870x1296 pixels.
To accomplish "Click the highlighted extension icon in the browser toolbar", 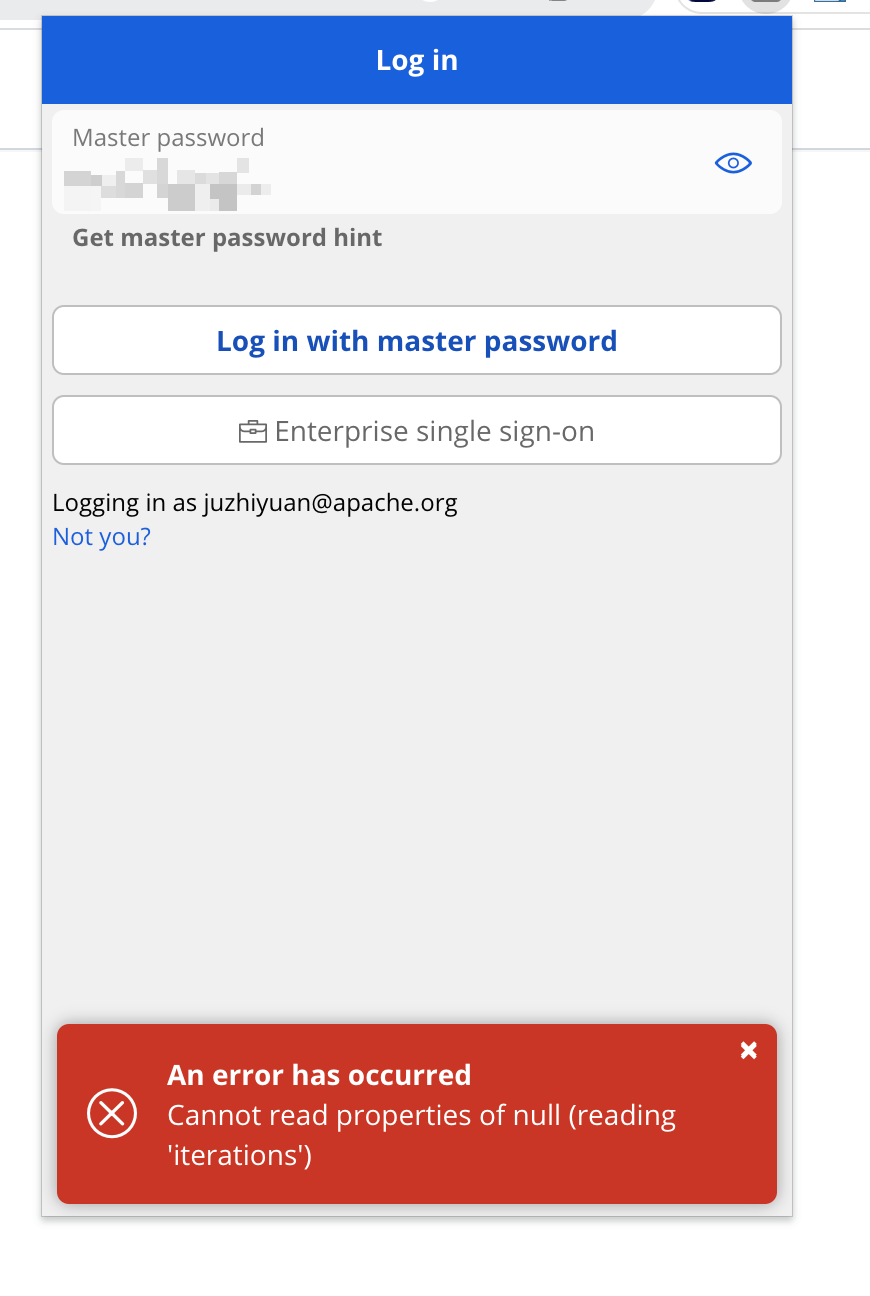I will click(x=765, y=4).
